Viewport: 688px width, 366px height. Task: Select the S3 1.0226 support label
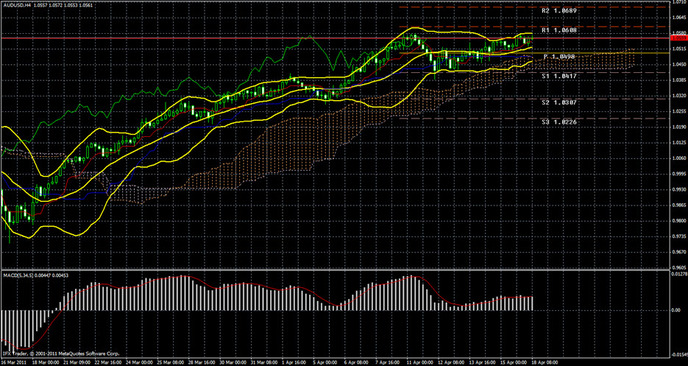tap(559, 122)
